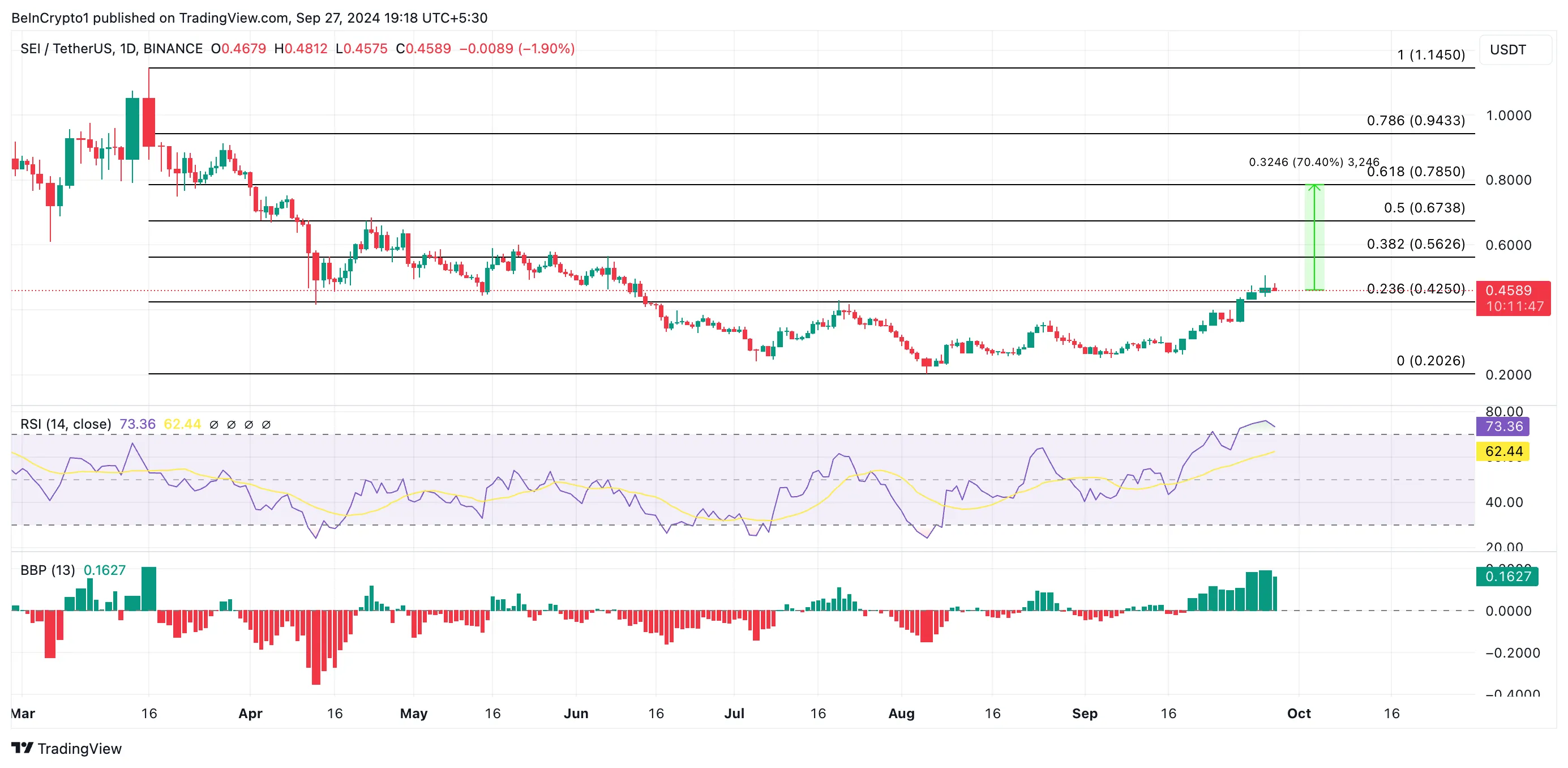Screen dimensions: 1568x768
Task: Click the purple 73.36 RSI value tag
Action: coord(1502,426)
